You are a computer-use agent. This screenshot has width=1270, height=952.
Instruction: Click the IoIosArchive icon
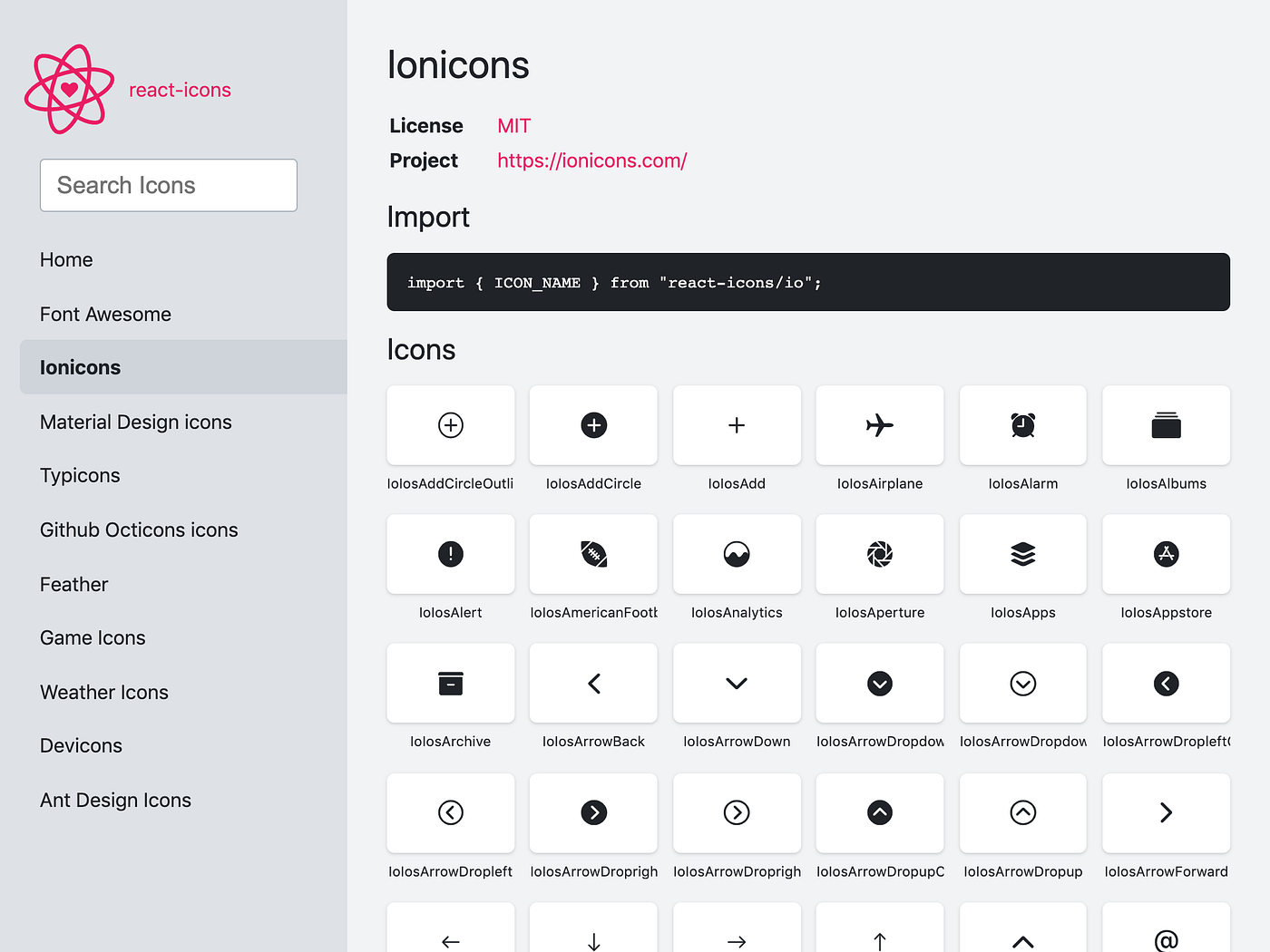tap(451, 683)
